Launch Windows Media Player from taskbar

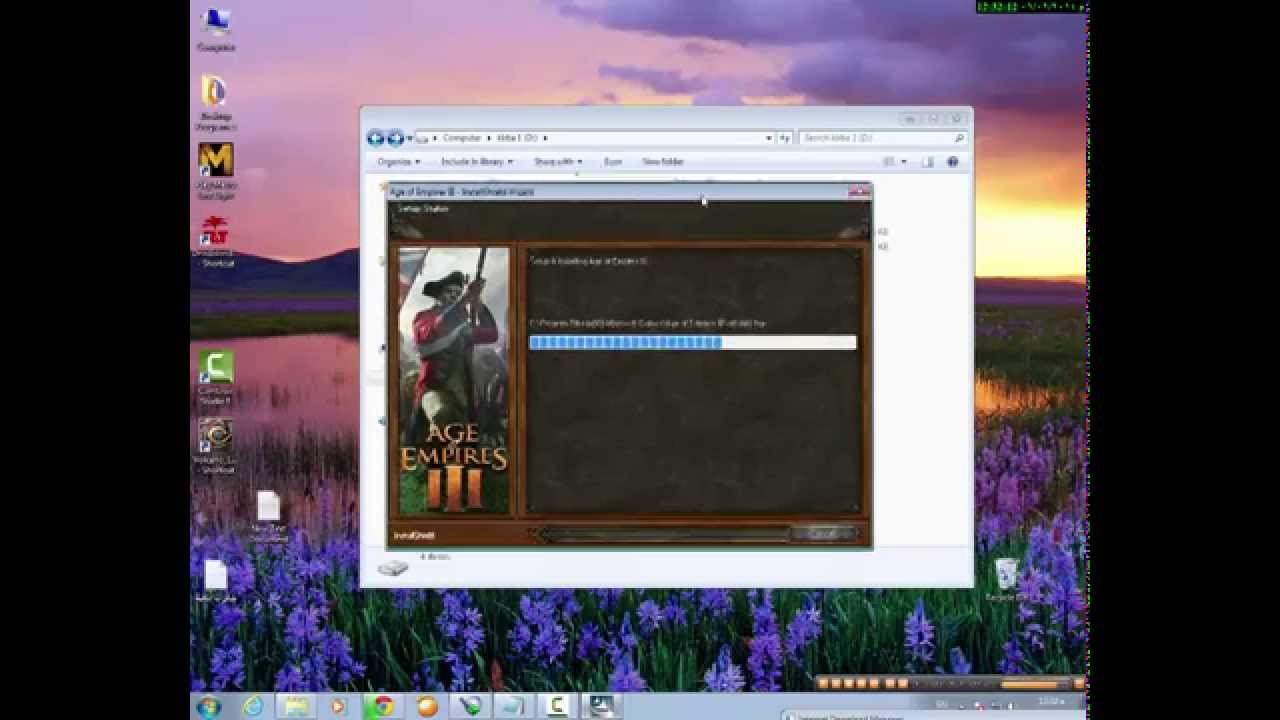338,706
